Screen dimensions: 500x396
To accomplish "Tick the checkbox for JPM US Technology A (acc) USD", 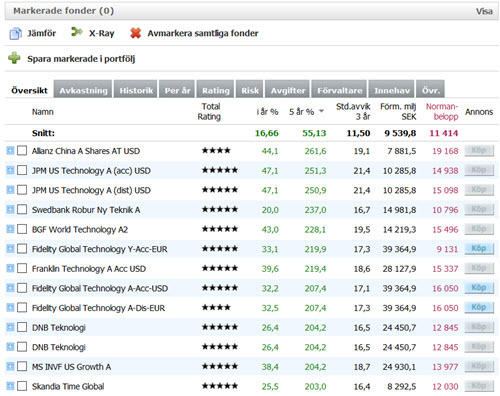I will tap(22, 170).
